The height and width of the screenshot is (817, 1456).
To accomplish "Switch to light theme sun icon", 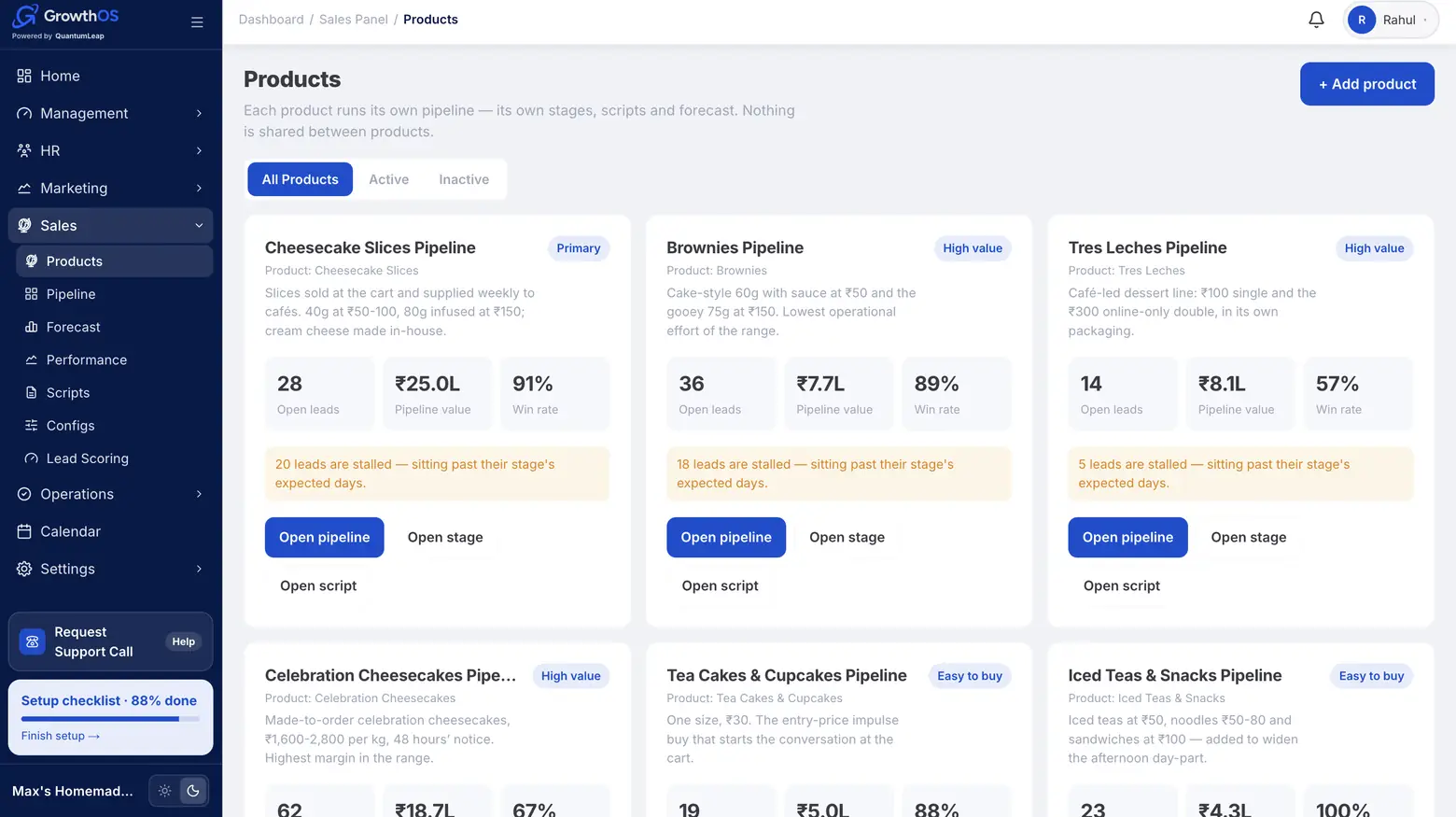I will tap(164, 791).
